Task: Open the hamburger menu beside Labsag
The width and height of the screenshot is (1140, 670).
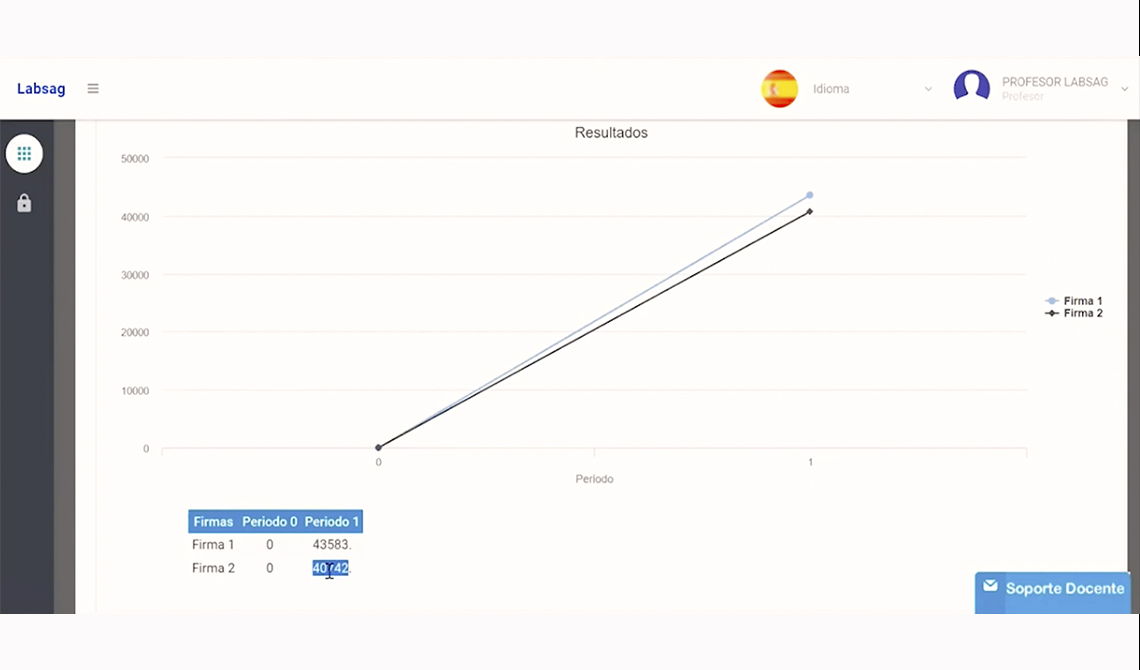Action: pos(93,89)
